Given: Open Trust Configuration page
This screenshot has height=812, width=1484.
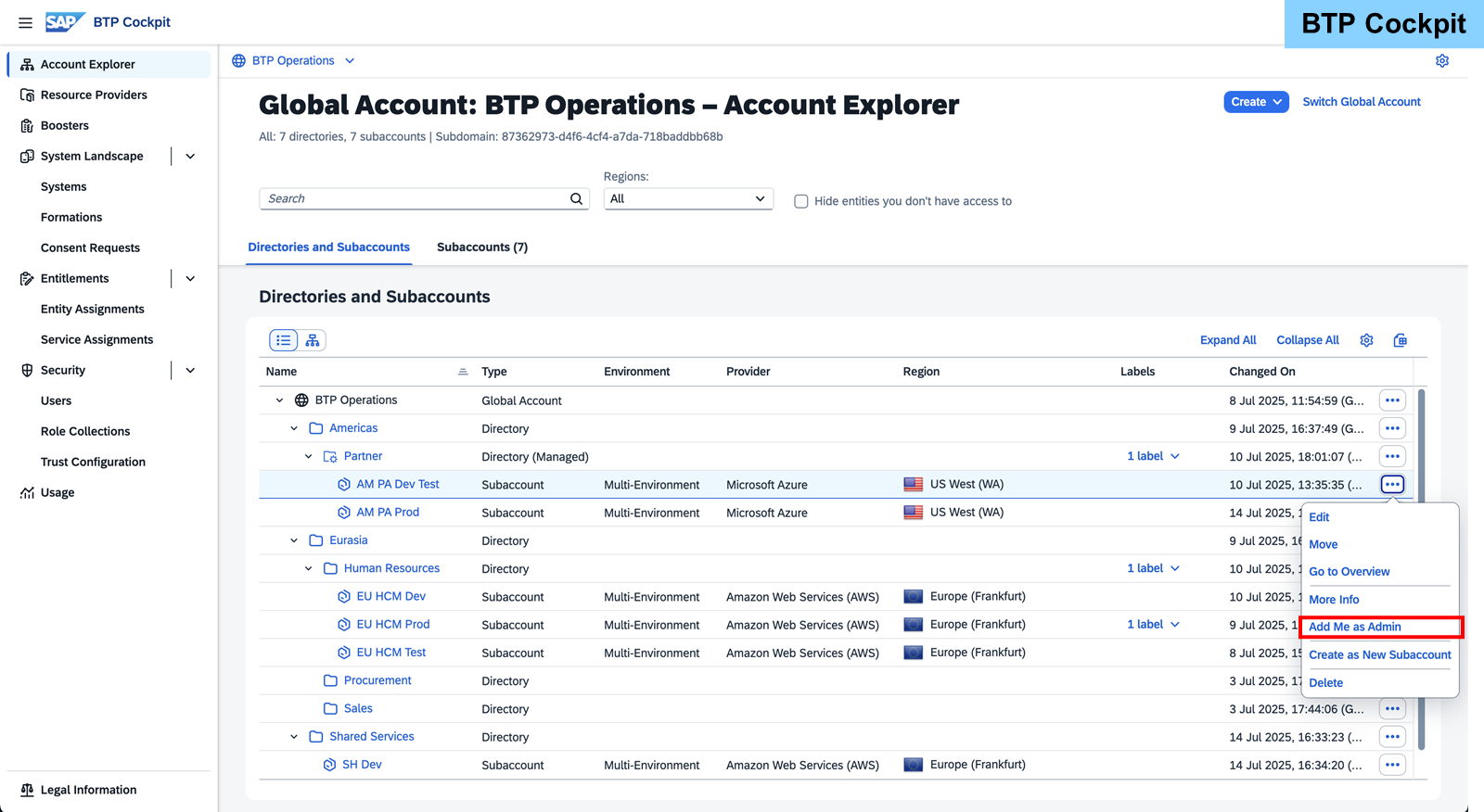Looking at the screenshot, I should [93, 462].
